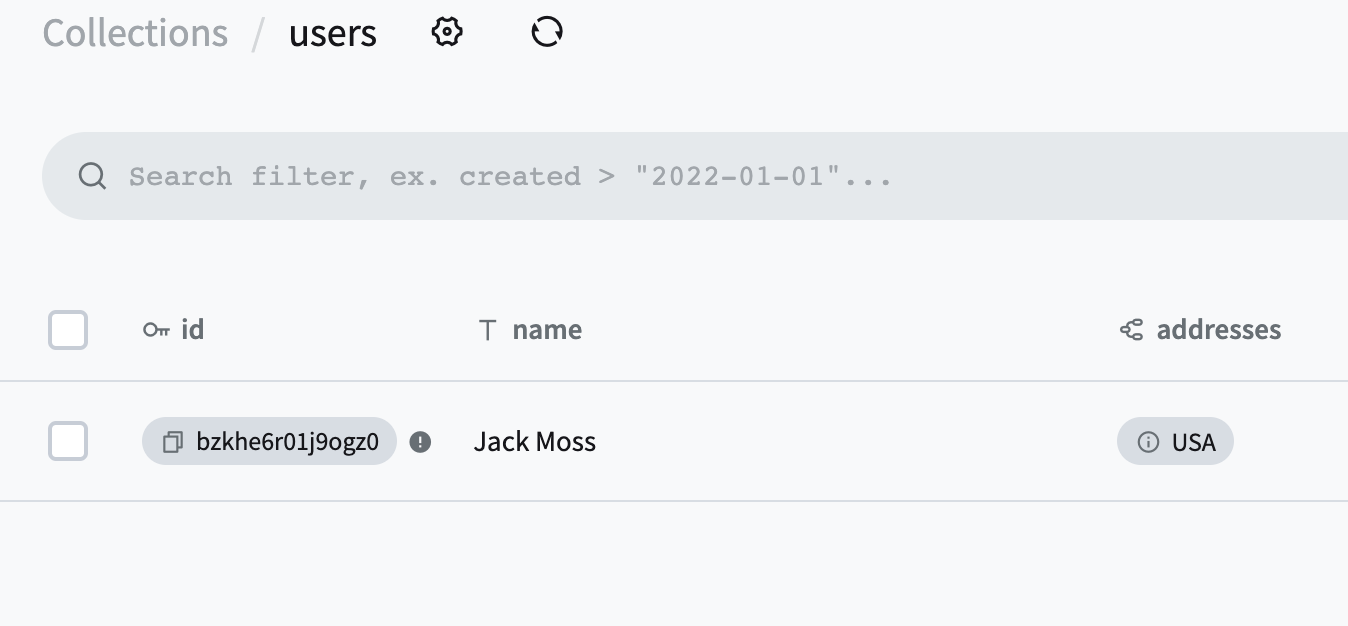Image resolution: width=1348 pixels, height=626 pixels.
Task: Copy the record id via copy icon
Action: point(171,441)
